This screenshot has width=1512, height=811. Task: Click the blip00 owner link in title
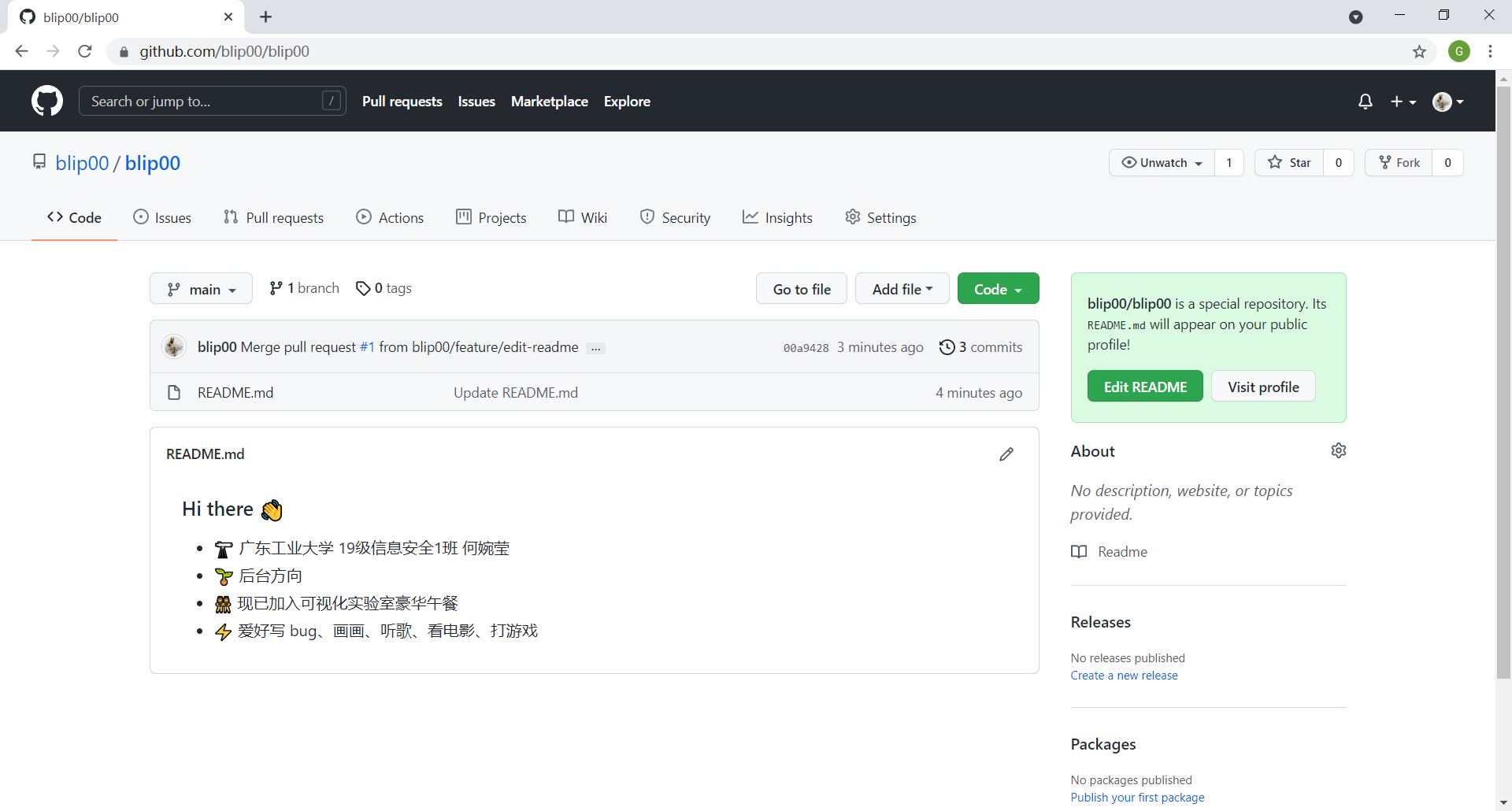pyautogui.click(x=82, y=163)
